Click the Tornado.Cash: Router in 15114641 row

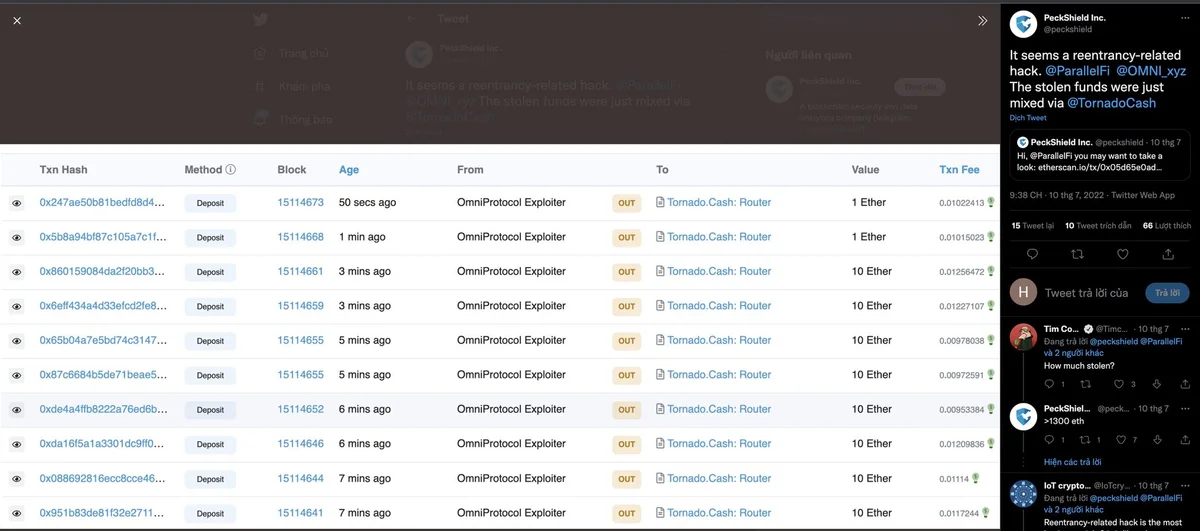coord(719,513)
